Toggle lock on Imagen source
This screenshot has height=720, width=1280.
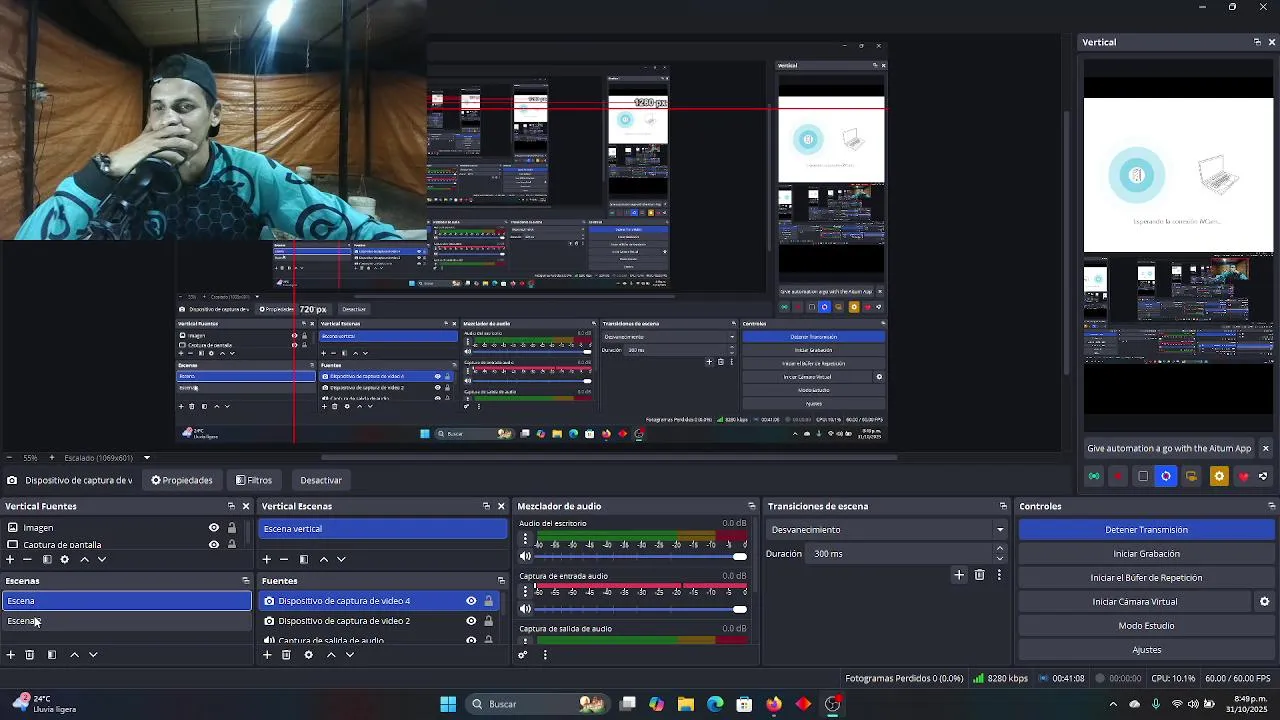[x=232, y=528]
